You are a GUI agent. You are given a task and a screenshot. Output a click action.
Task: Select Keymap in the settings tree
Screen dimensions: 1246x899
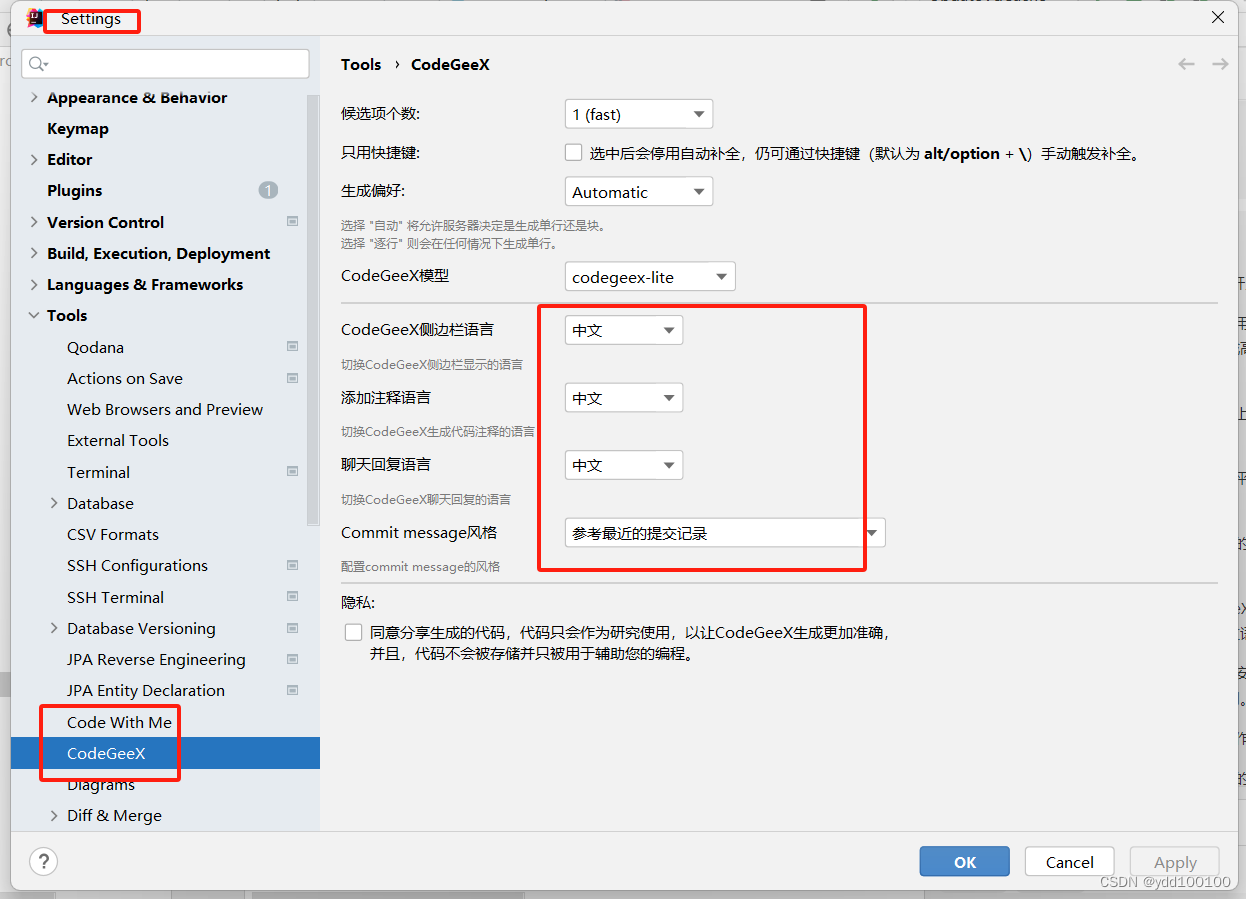[x=78, y=128]
